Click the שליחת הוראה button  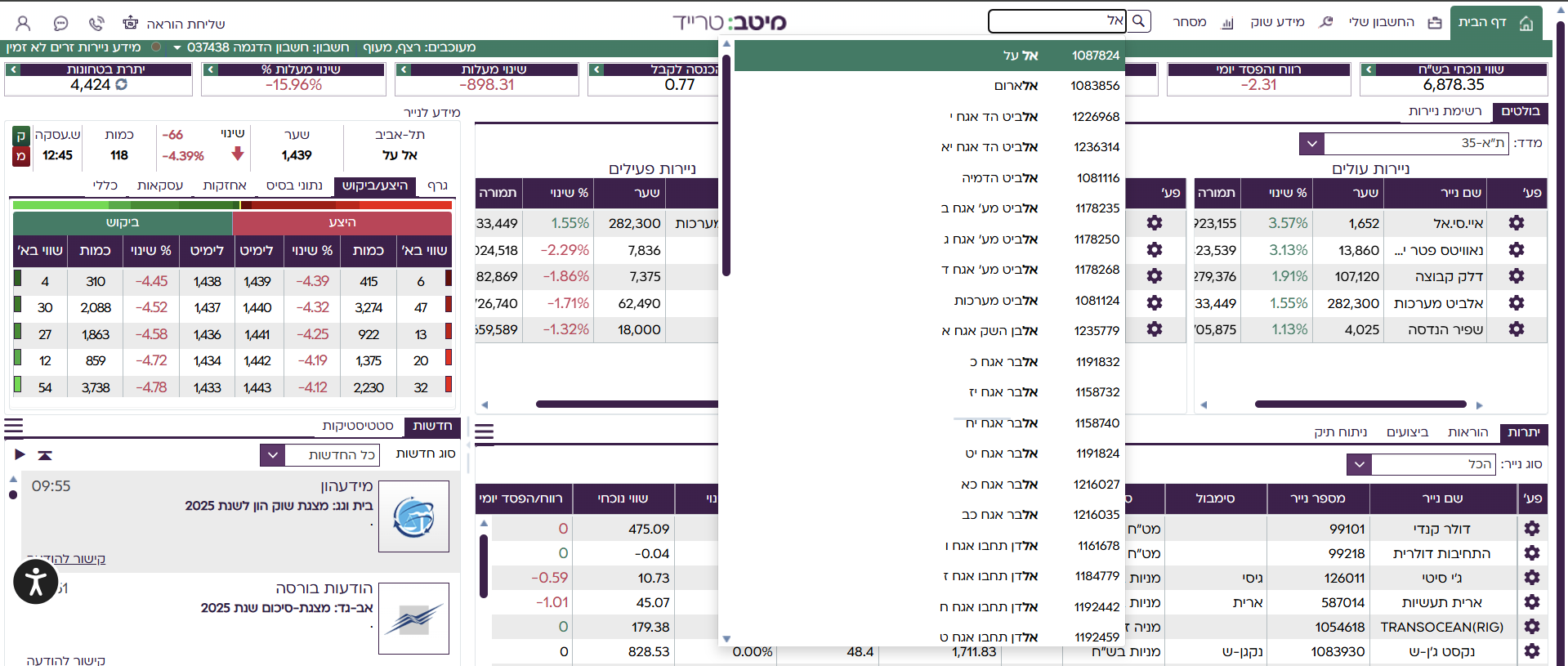pos(174,23)
